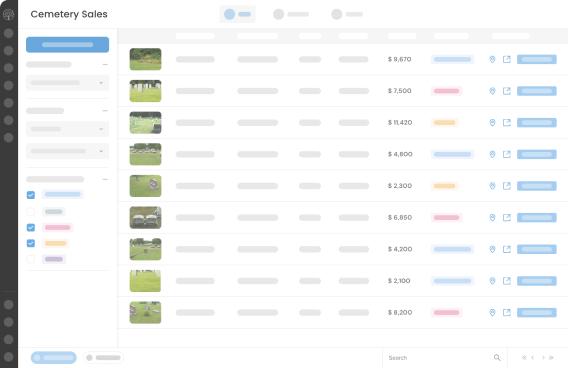Image resolution: width=568 pixels, height=368 pixels.
Task: Click the "Cemetery Sales" page title
Action: (x=69, y=14)
